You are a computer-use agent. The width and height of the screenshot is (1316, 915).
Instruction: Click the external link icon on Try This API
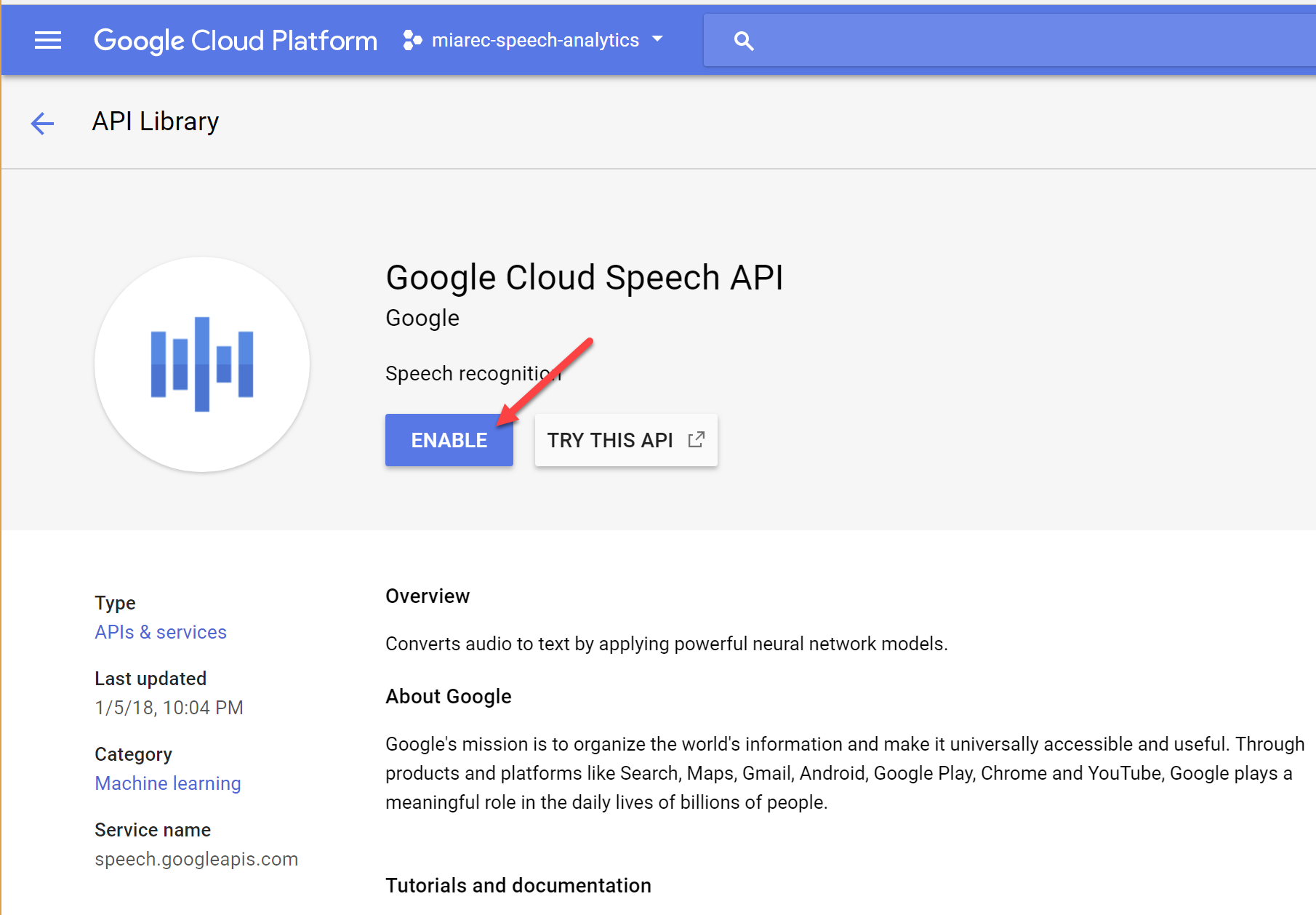(x=696, y=439)
